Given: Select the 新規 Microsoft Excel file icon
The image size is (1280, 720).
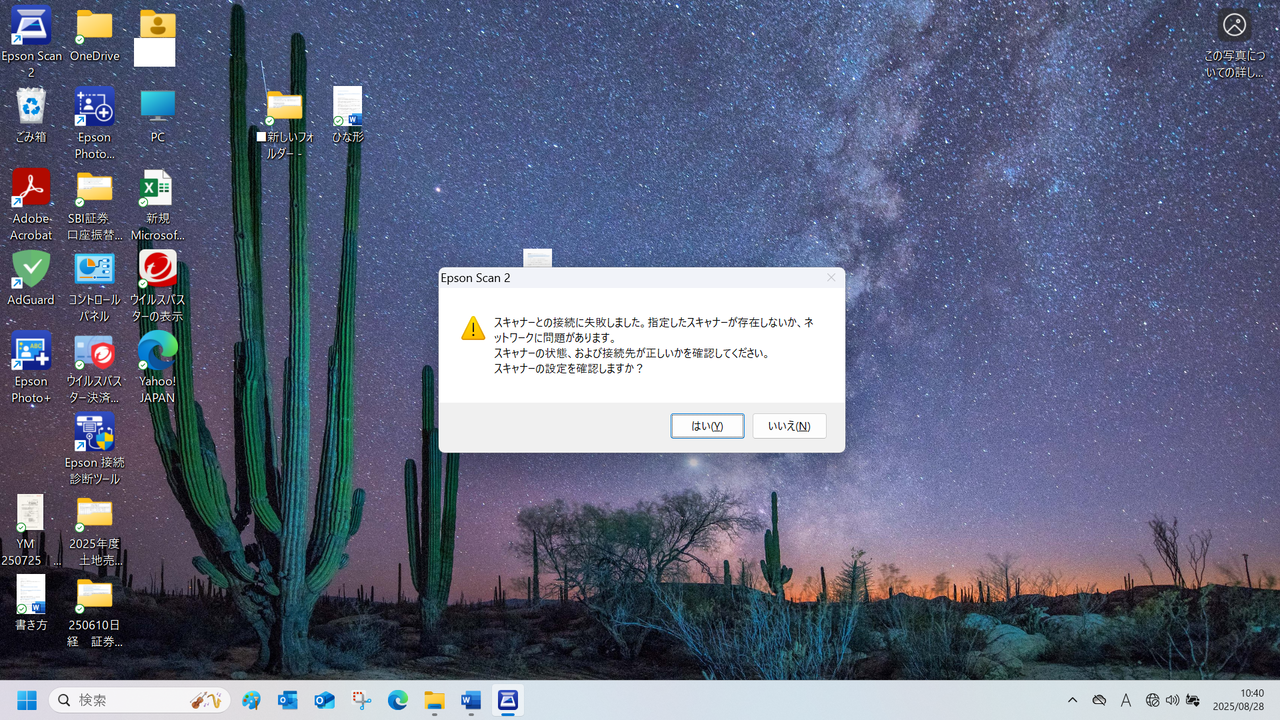Looking at the screenshot, I should point(157,205).
